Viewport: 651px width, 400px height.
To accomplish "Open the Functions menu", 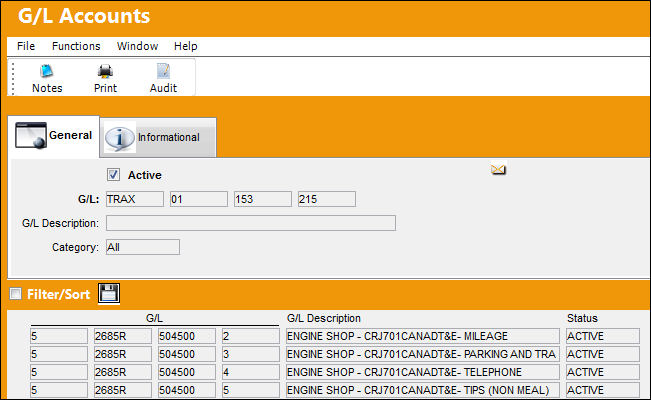I will pos(76,46).
